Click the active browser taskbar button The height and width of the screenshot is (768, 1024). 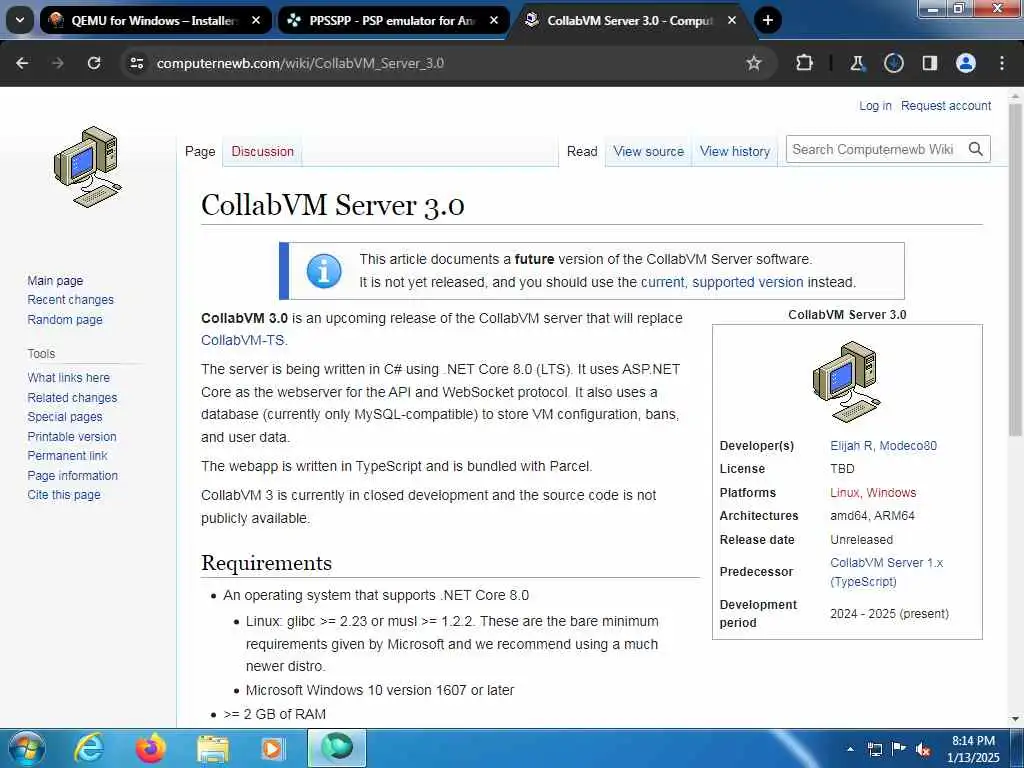tap(337, 748)
